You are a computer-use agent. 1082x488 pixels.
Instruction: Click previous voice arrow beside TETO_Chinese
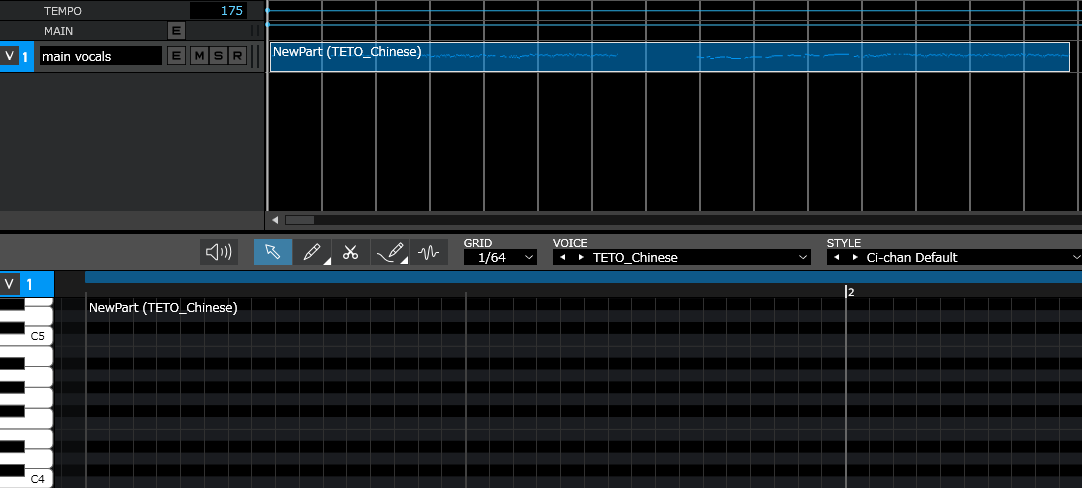[563, 257]
